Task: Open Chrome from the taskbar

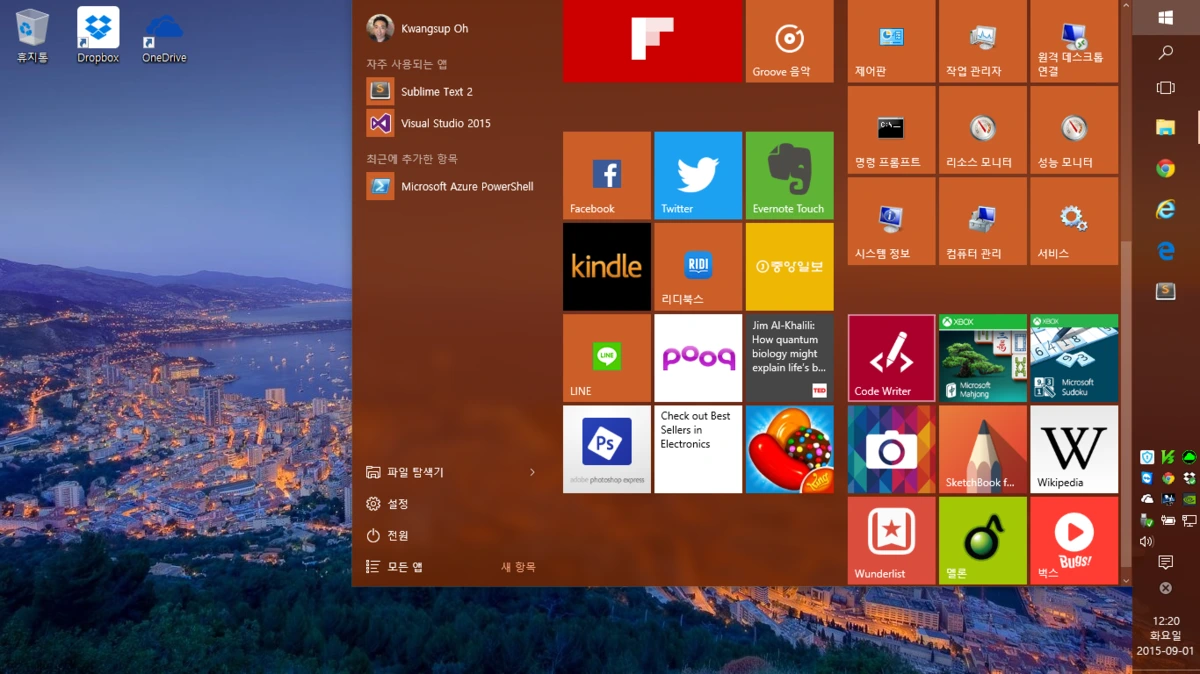Action: (1166, 168)
